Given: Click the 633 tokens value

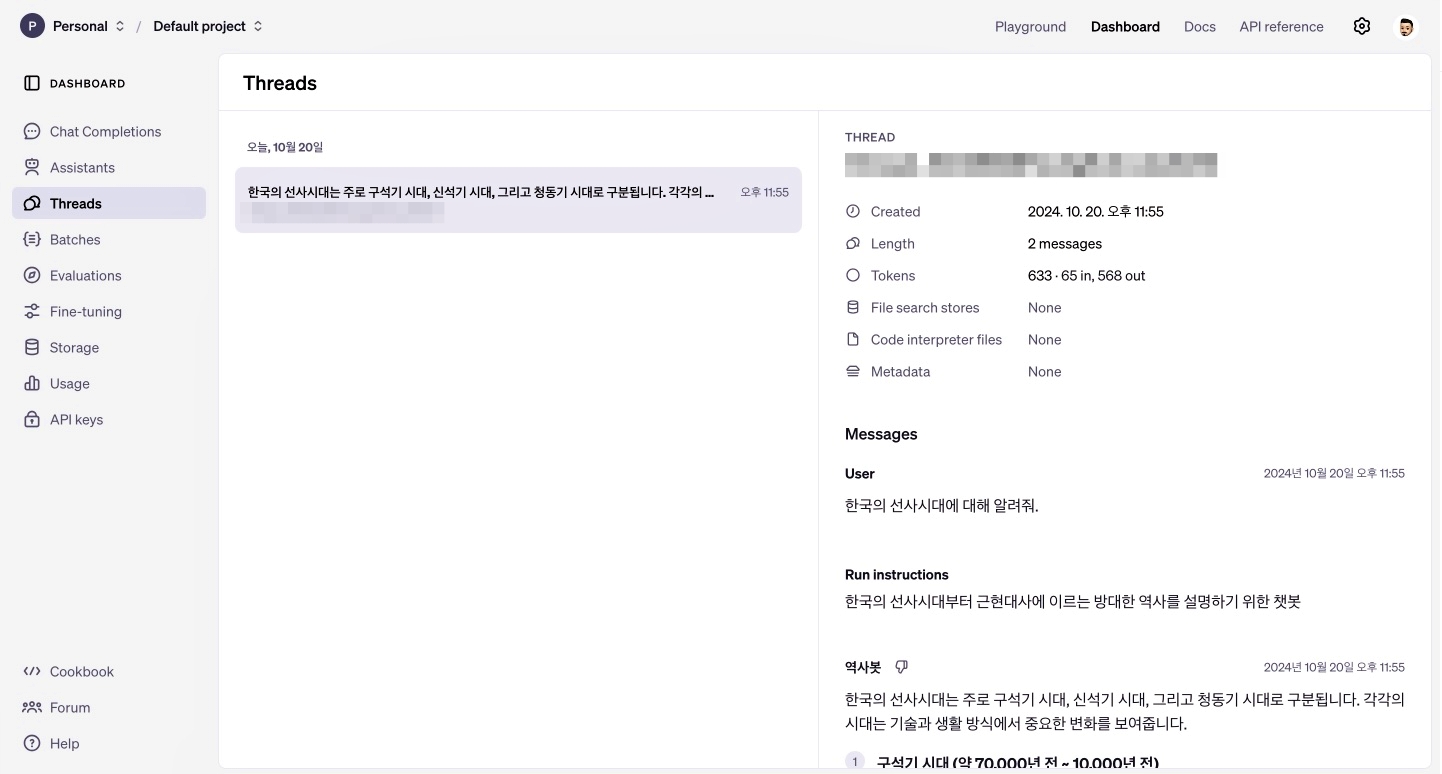Looking at the screenshot, I should pyautogui.click(x=1087, y=275).
